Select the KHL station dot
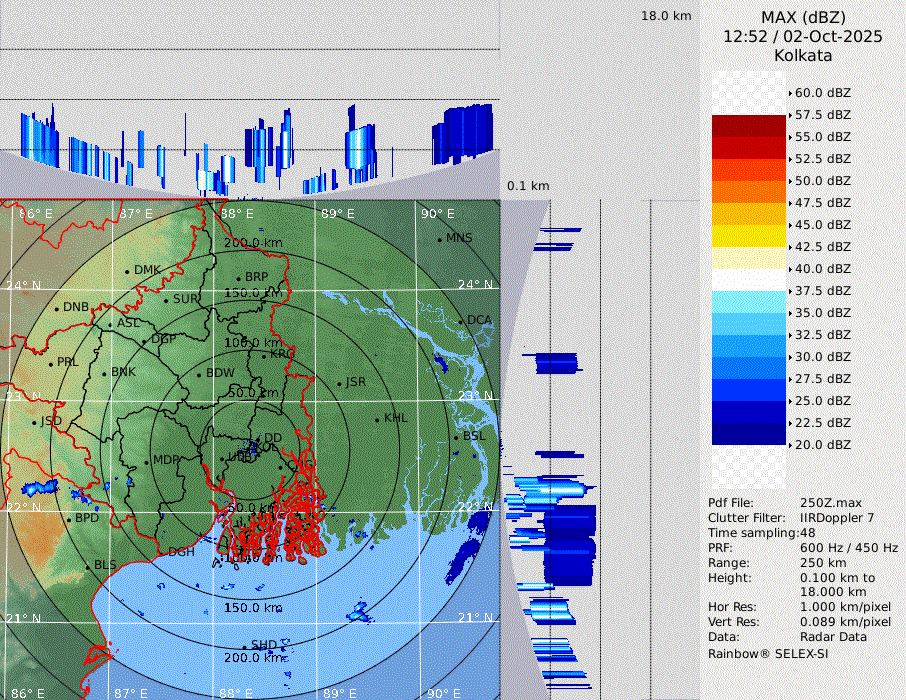Viewport: 906px width, 700px height. pos(377,419)
